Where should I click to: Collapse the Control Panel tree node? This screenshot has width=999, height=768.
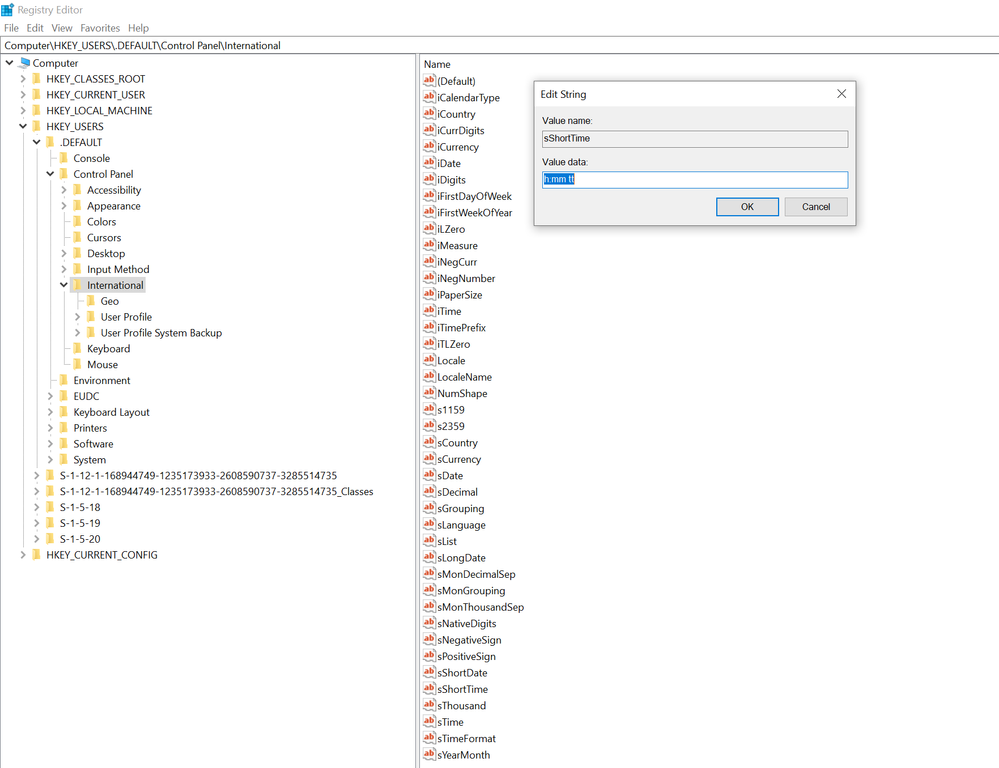(48, 173)
